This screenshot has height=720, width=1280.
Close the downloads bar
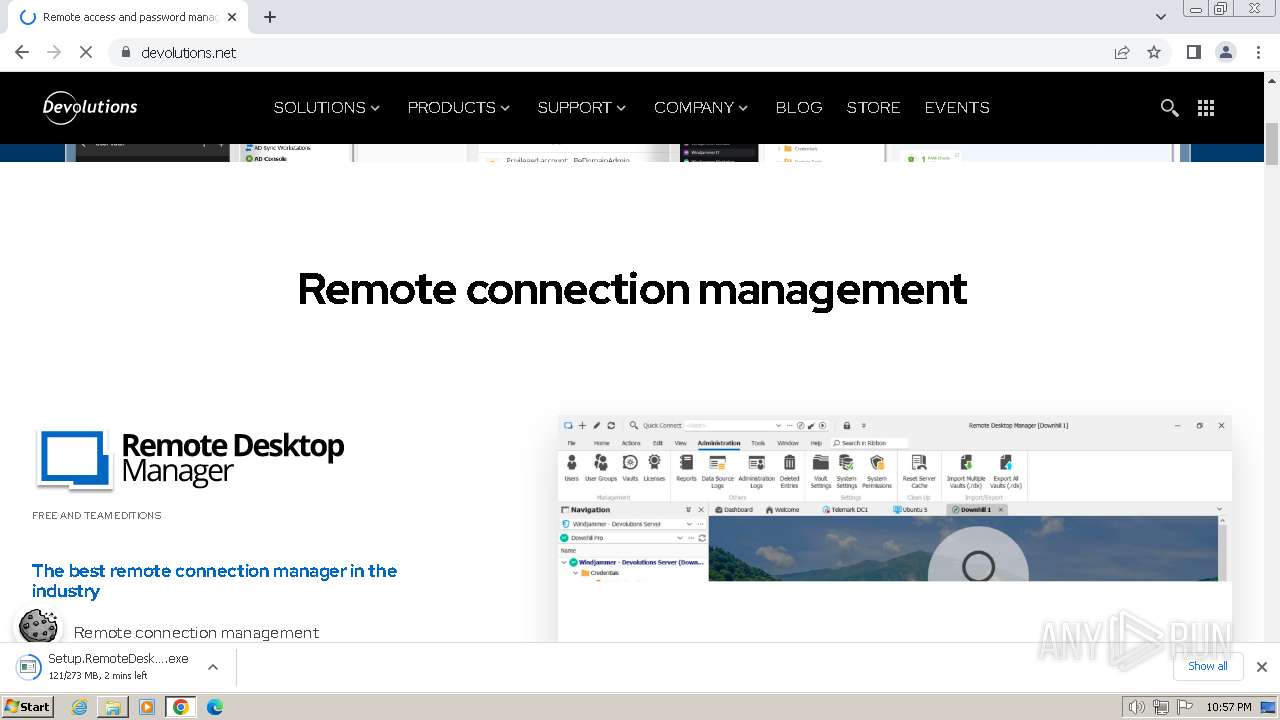pos(1261,667)
